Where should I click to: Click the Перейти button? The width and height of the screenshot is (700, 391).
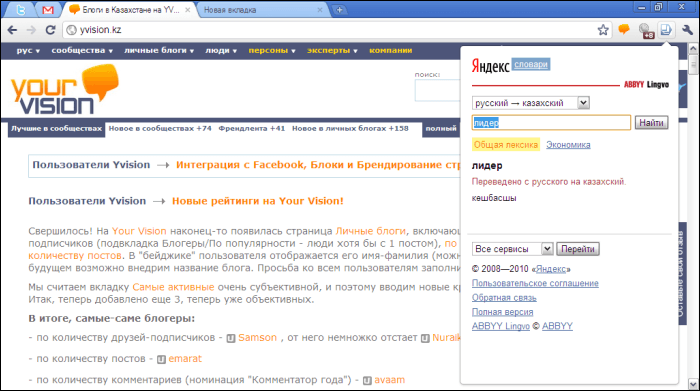click(x=578, y=249)
